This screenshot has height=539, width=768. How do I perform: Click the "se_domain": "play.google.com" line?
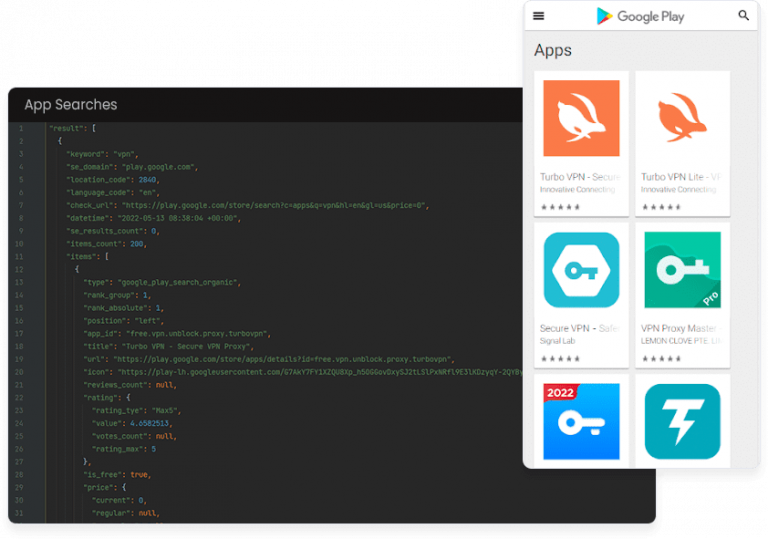(x=132, y=167)
